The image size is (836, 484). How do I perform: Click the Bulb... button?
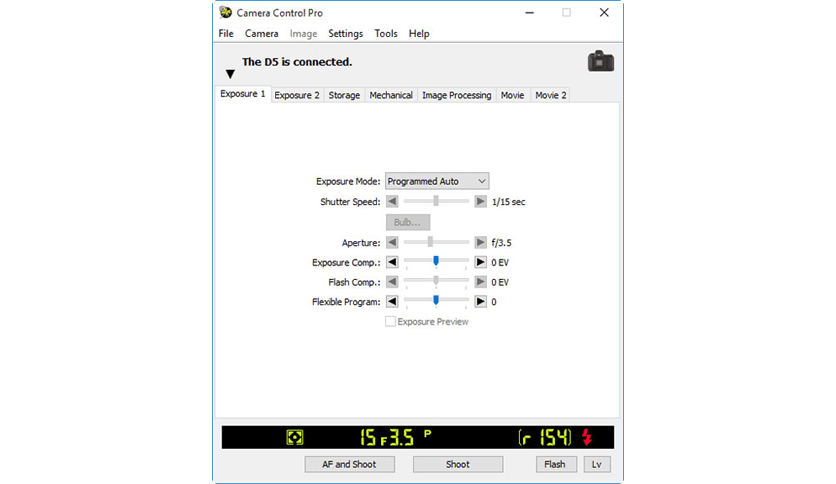point(407,222)
